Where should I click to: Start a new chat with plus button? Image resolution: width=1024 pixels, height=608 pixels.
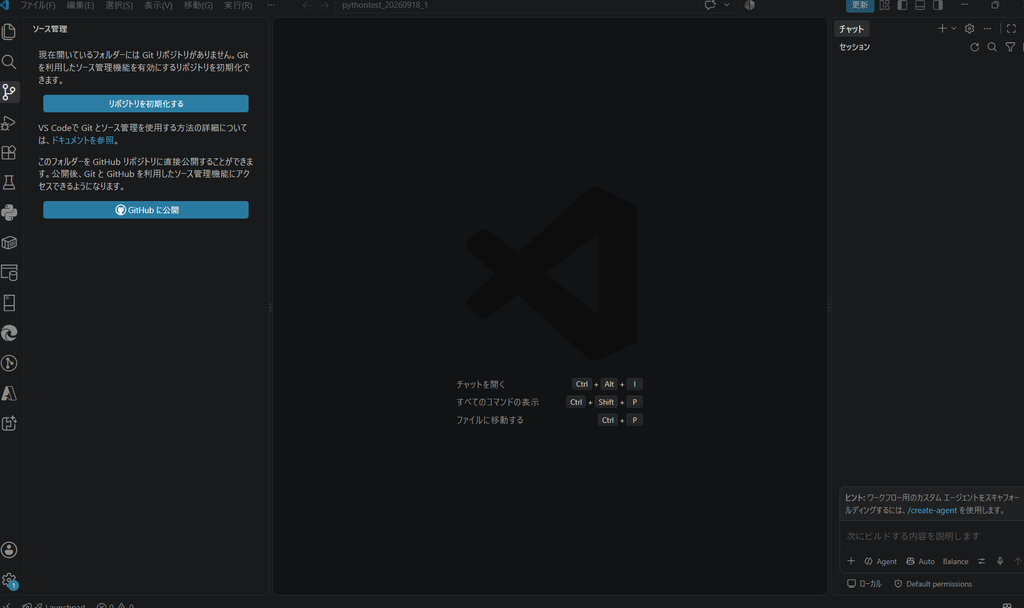[x=942, y=29]
